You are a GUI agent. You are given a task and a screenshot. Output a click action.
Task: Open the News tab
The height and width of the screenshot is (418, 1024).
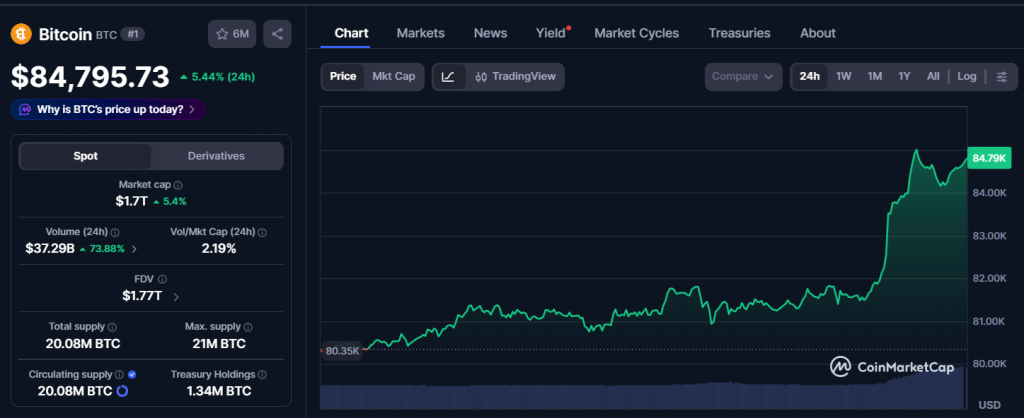(490, 33)
